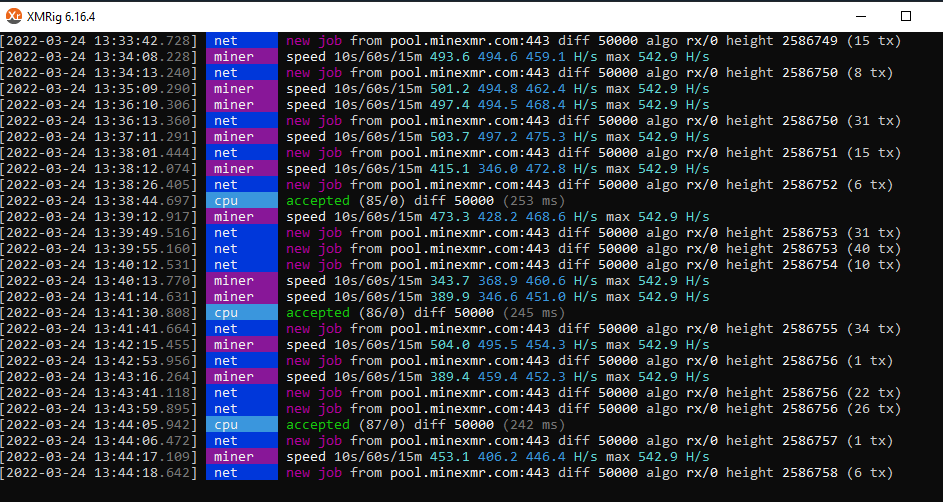Click 60s speed value 346.0
943x502 pixels.
pos(497,169)
